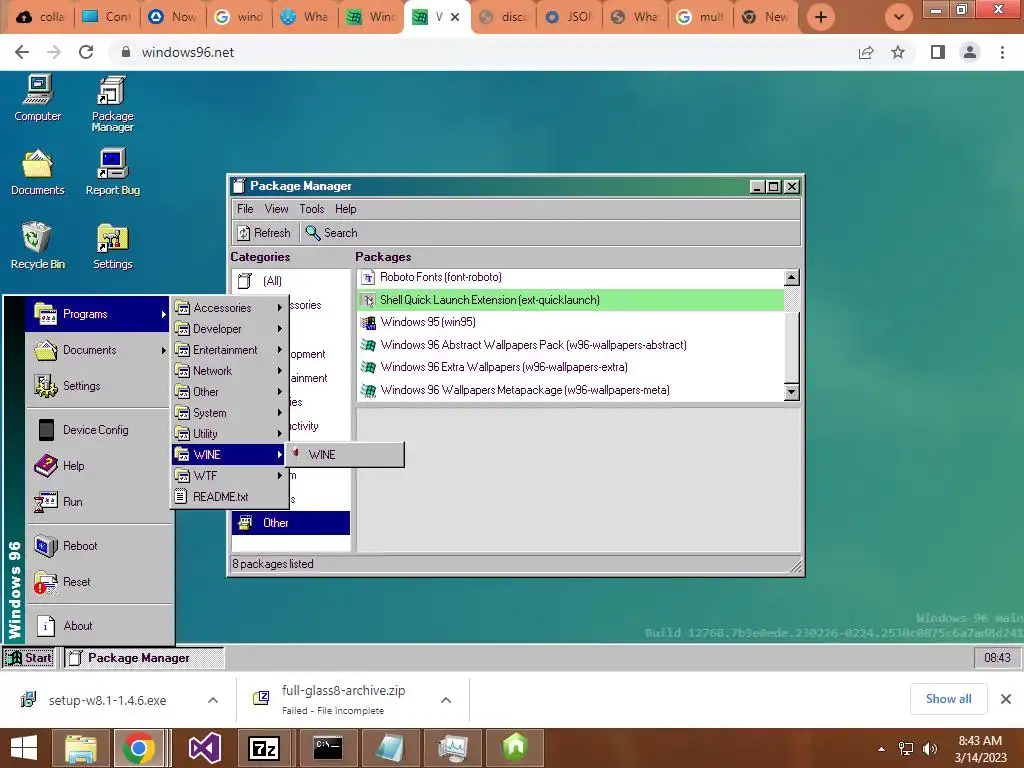The height and width of the screenshot is (768, 1024).
Task: Select Windows 96 Wallpapers Metapackage
Action: click(x=570, y=390)
